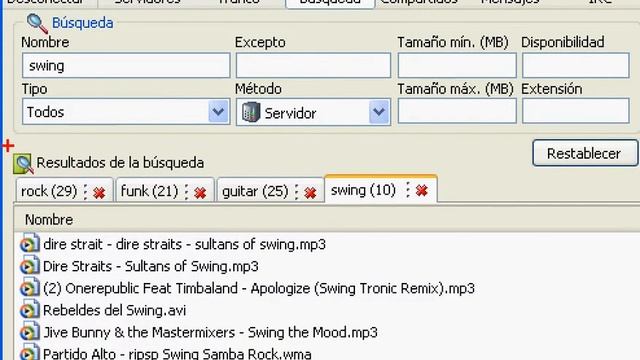640x360 pixels.
Task: Focus the Extensión field
Action: tap(576, 111)
